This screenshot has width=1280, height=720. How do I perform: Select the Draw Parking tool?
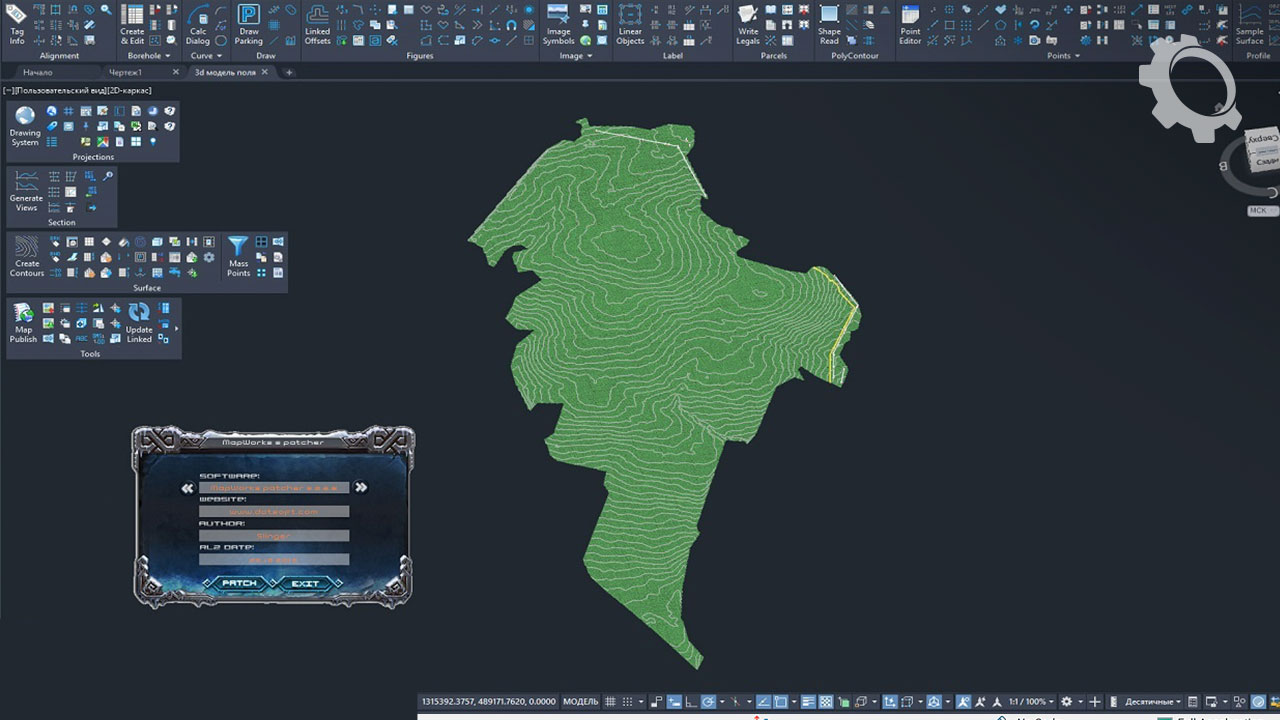point(248,24)
